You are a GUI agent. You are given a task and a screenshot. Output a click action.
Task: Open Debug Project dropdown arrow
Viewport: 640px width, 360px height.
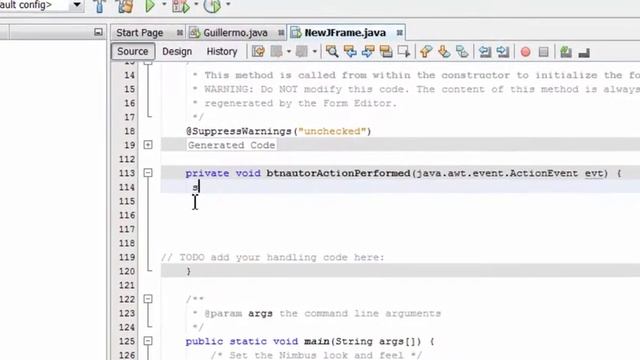point(196,4)
